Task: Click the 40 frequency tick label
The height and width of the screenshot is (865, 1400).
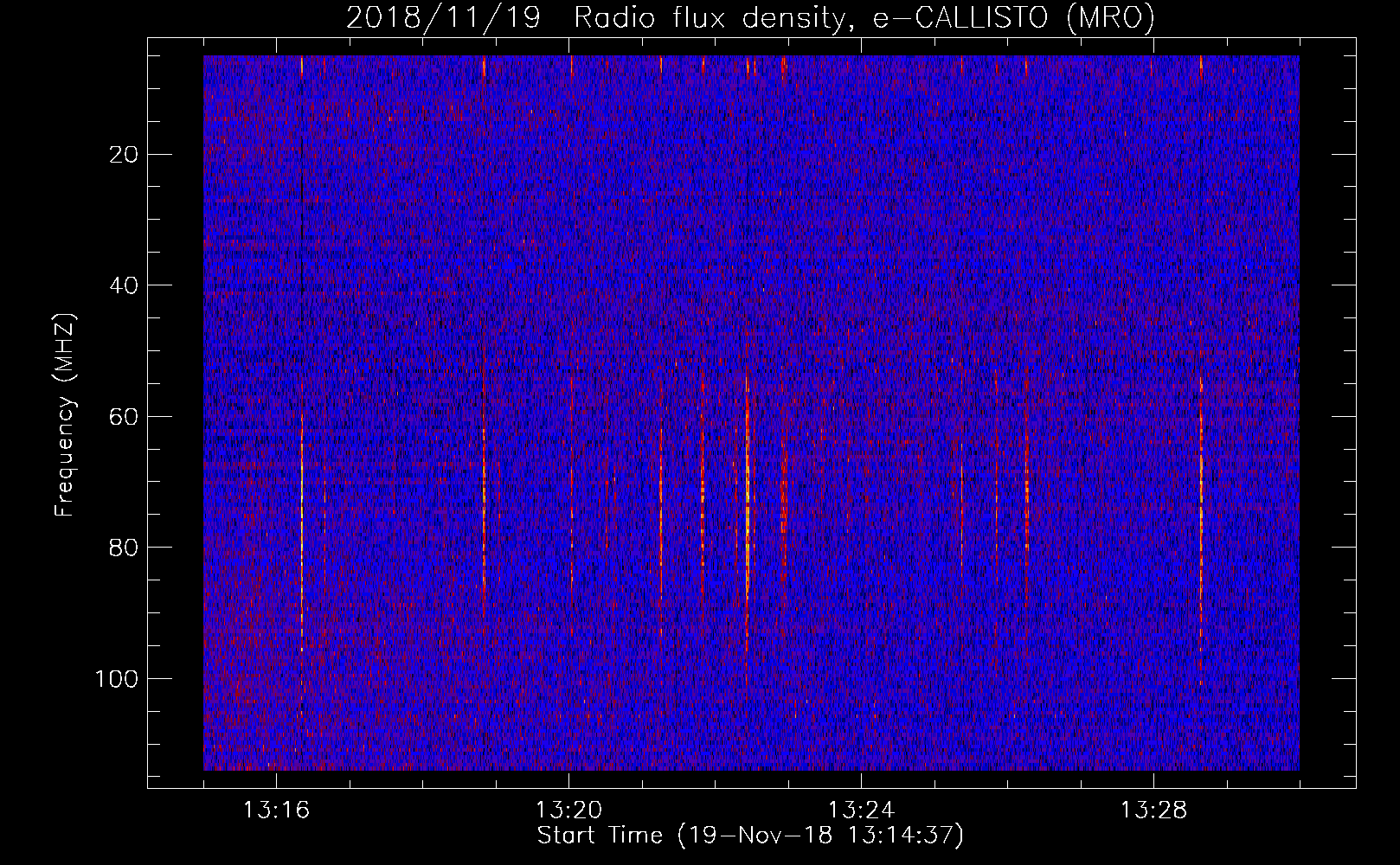Action: (x=125, y=285)
